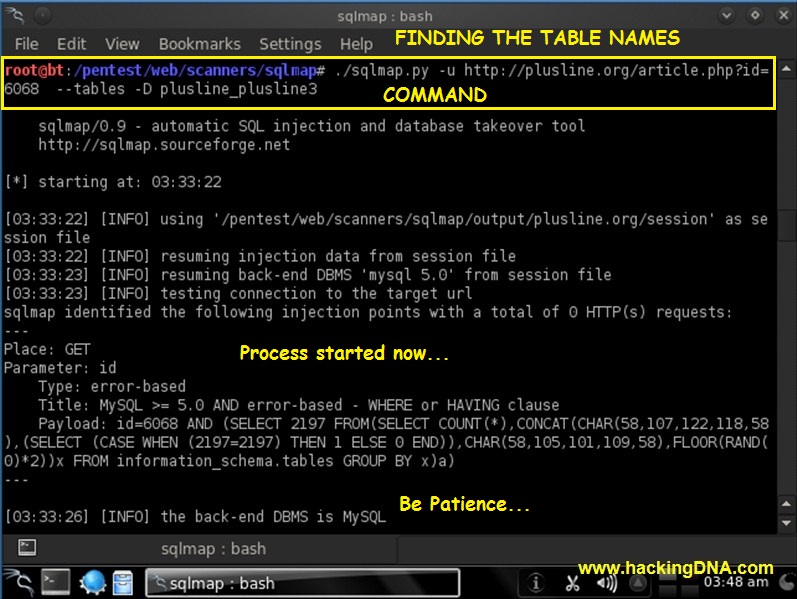Click the round pin button in title bar

[x=43, y=16]
